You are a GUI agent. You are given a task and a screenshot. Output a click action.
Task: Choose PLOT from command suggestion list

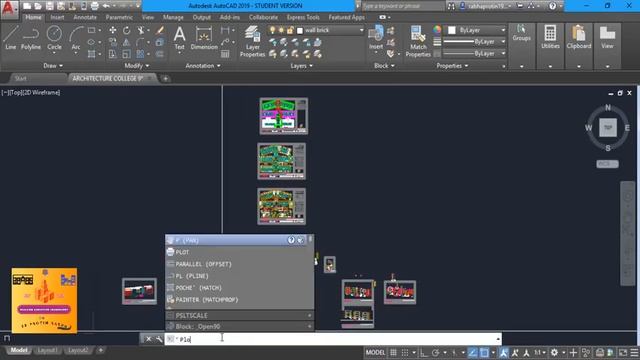tap(240, 252)
